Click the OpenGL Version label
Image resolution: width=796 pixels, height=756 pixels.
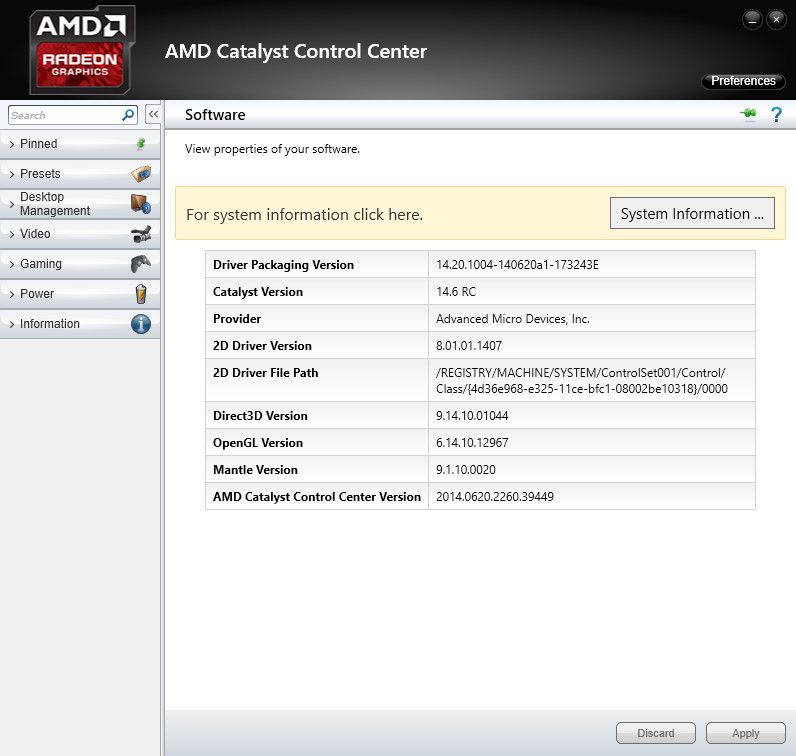point(258,443)
